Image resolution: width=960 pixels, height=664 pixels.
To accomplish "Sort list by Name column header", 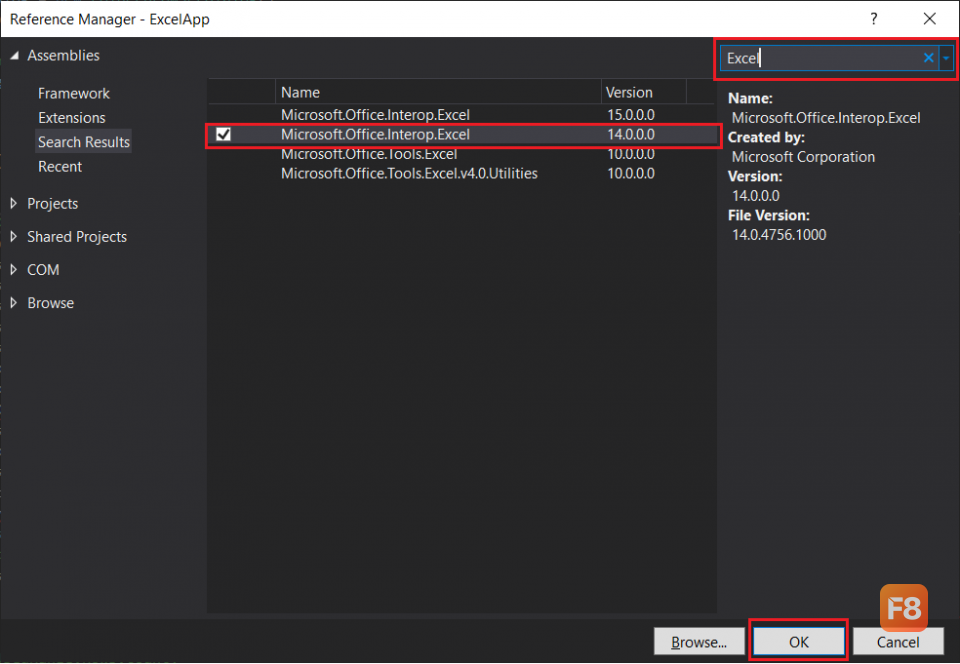I will point(438,92).
